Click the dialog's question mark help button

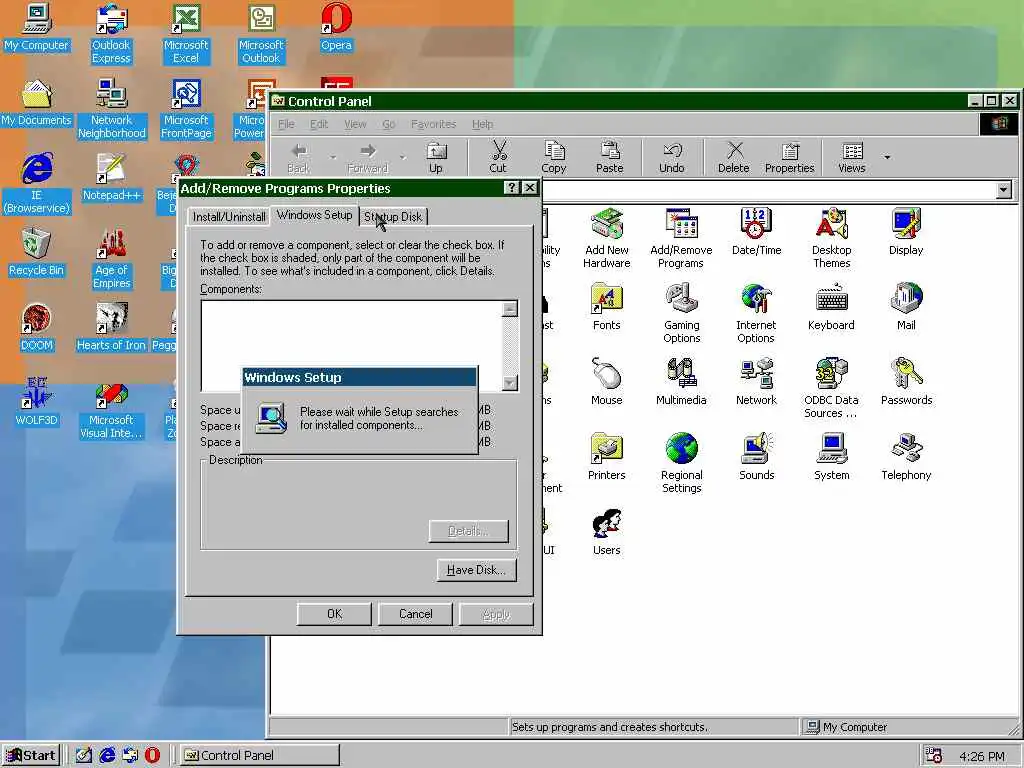[511, 188]
